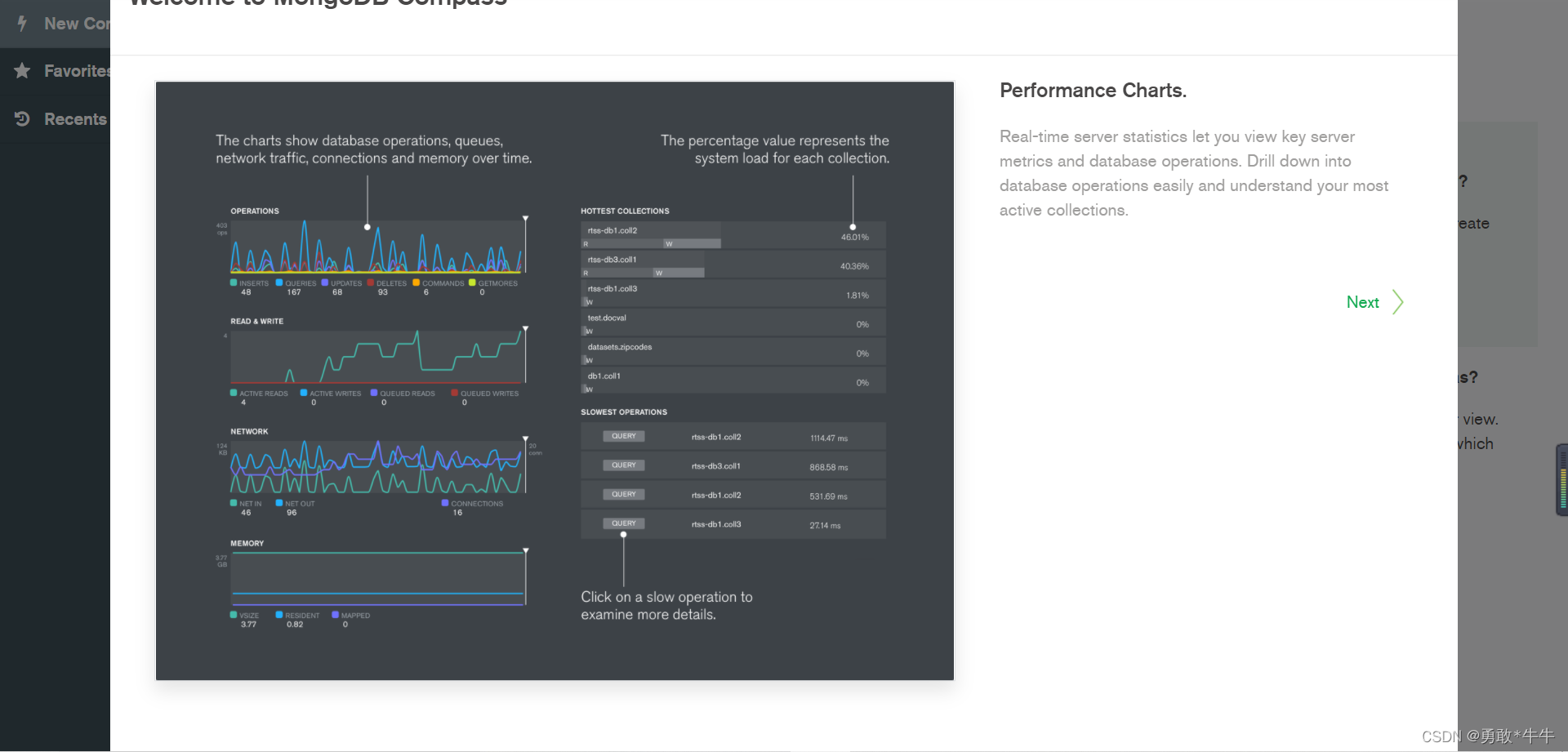
Task: Click the red DELETES legend swatch
Action: click(371, 283)
